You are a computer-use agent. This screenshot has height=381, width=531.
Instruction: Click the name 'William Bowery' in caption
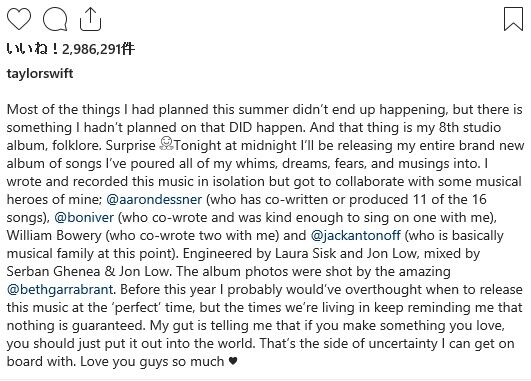click(54, 235)
